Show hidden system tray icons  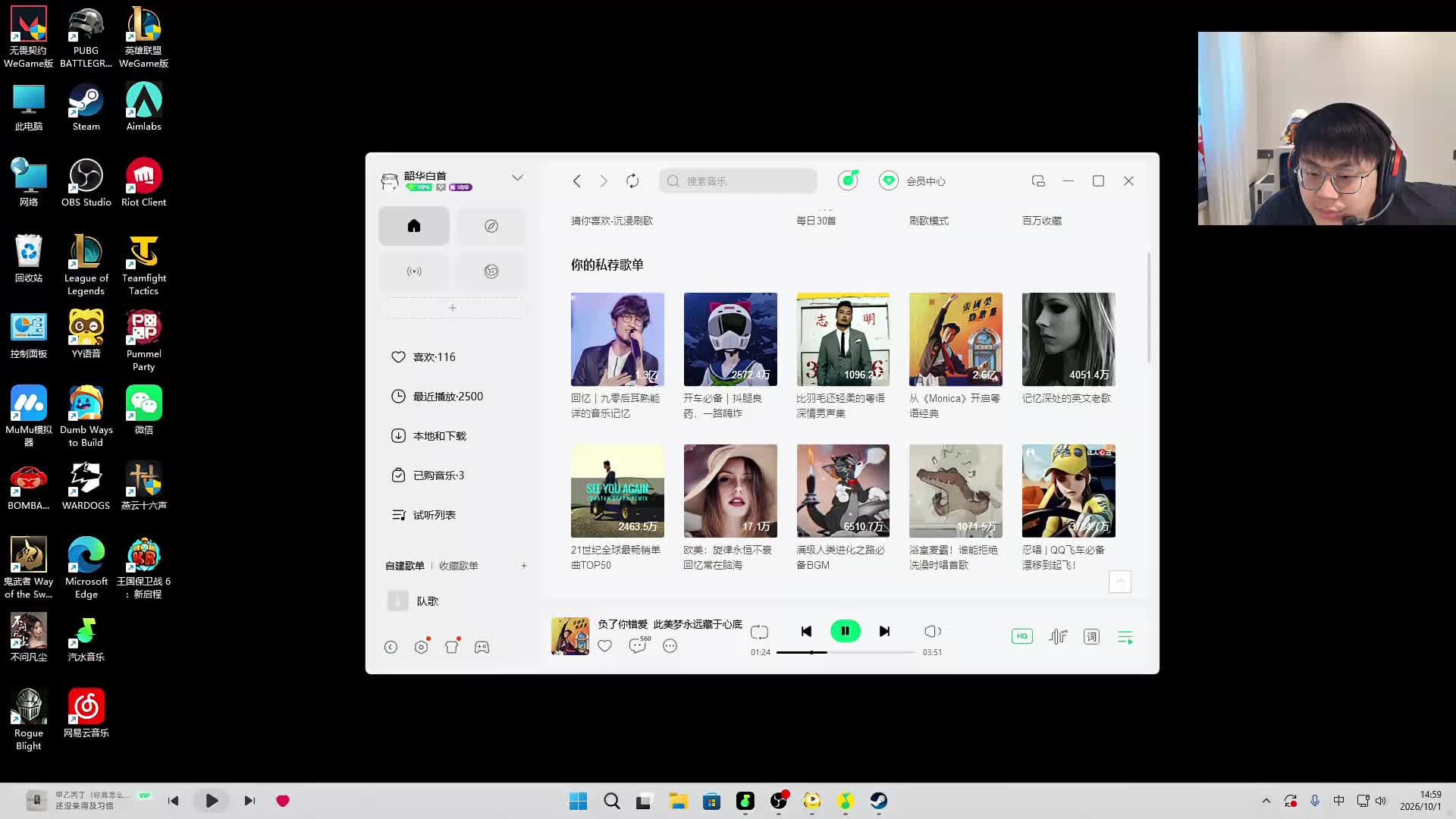click(1266, 801)
